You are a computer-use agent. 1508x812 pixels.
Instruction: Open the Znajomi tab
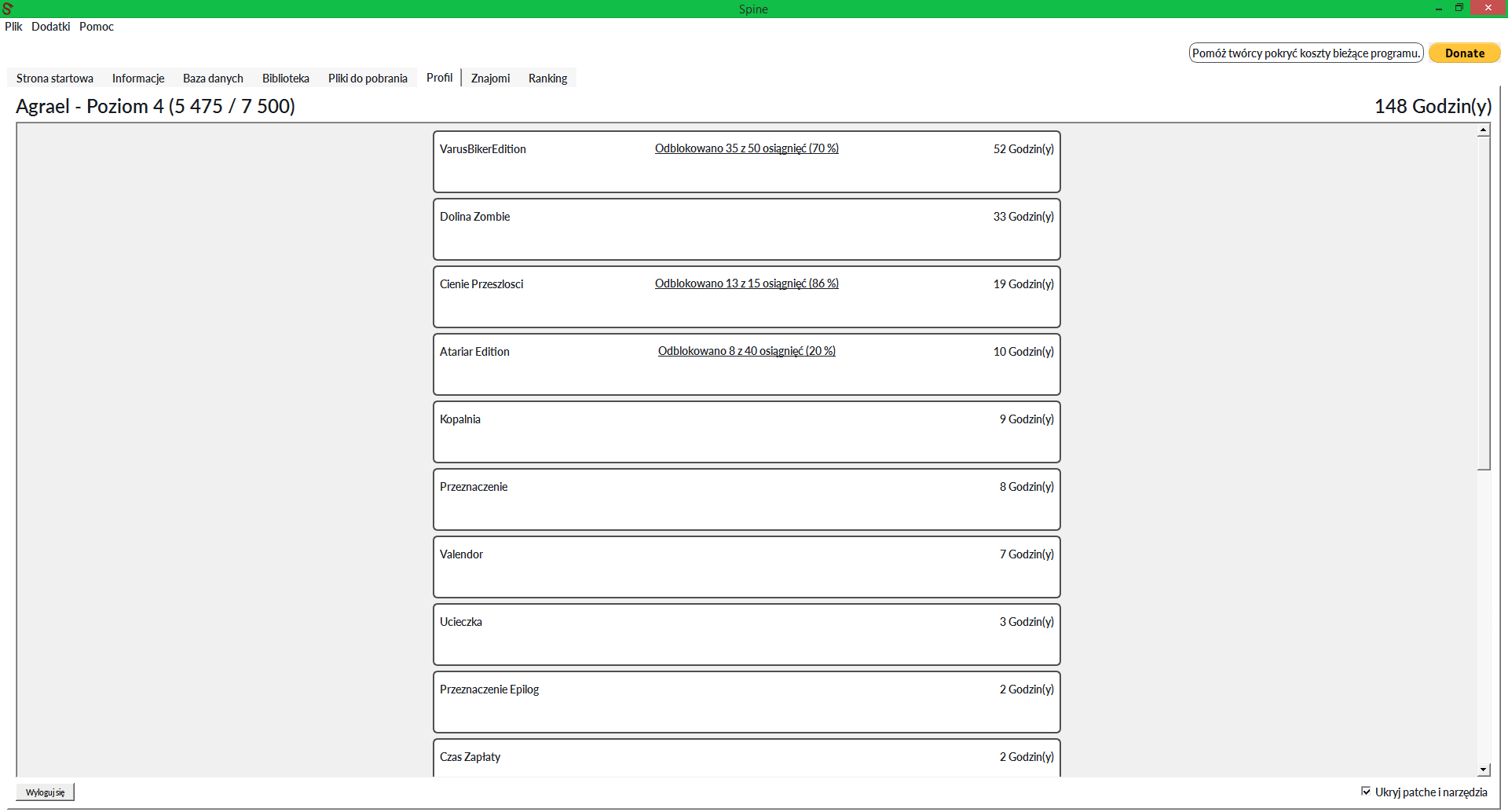pyautogui.click(x=490, y=79)
